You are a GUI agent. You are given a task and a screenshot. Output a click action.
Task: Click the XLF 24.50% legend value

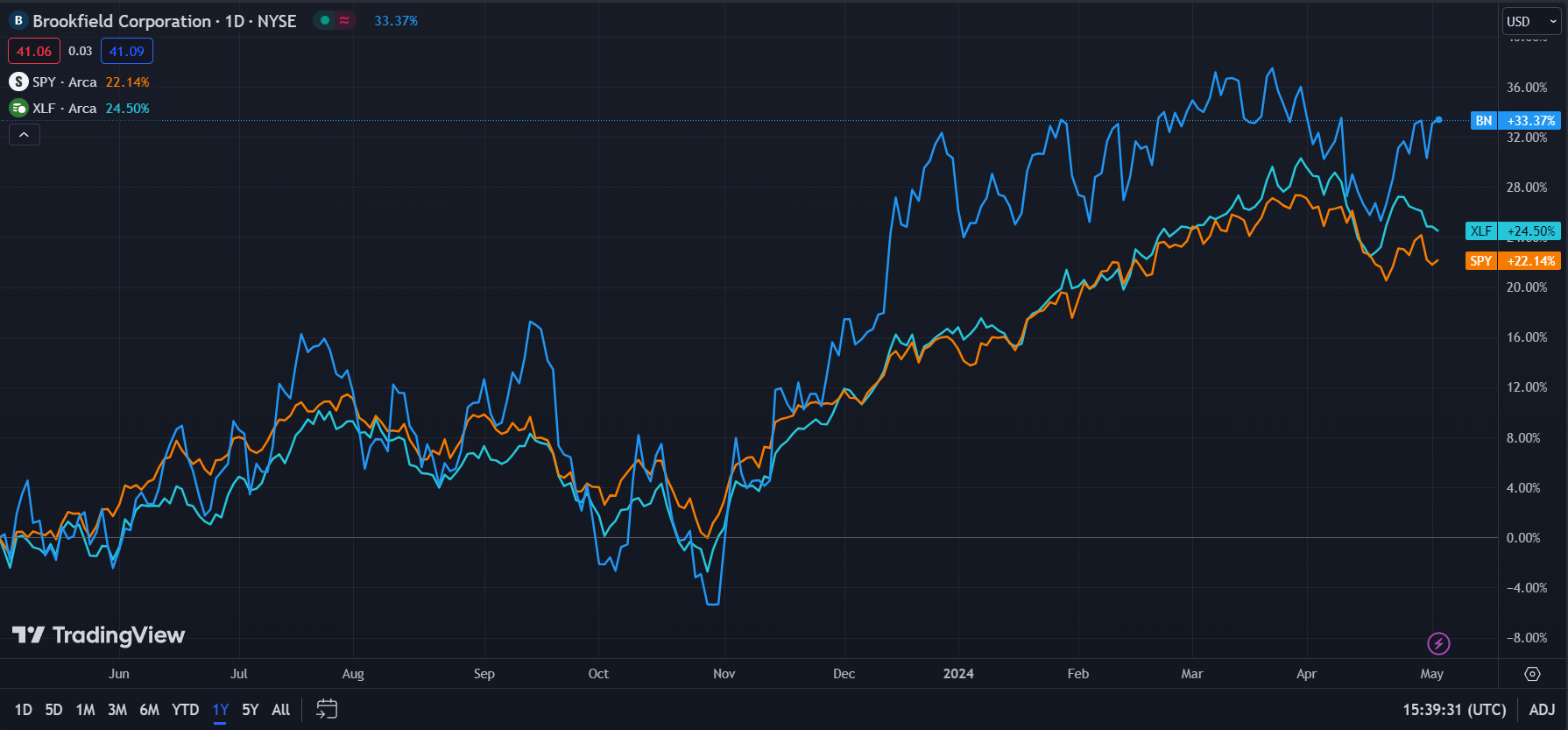pyautogui.click(x=128, y=108)
